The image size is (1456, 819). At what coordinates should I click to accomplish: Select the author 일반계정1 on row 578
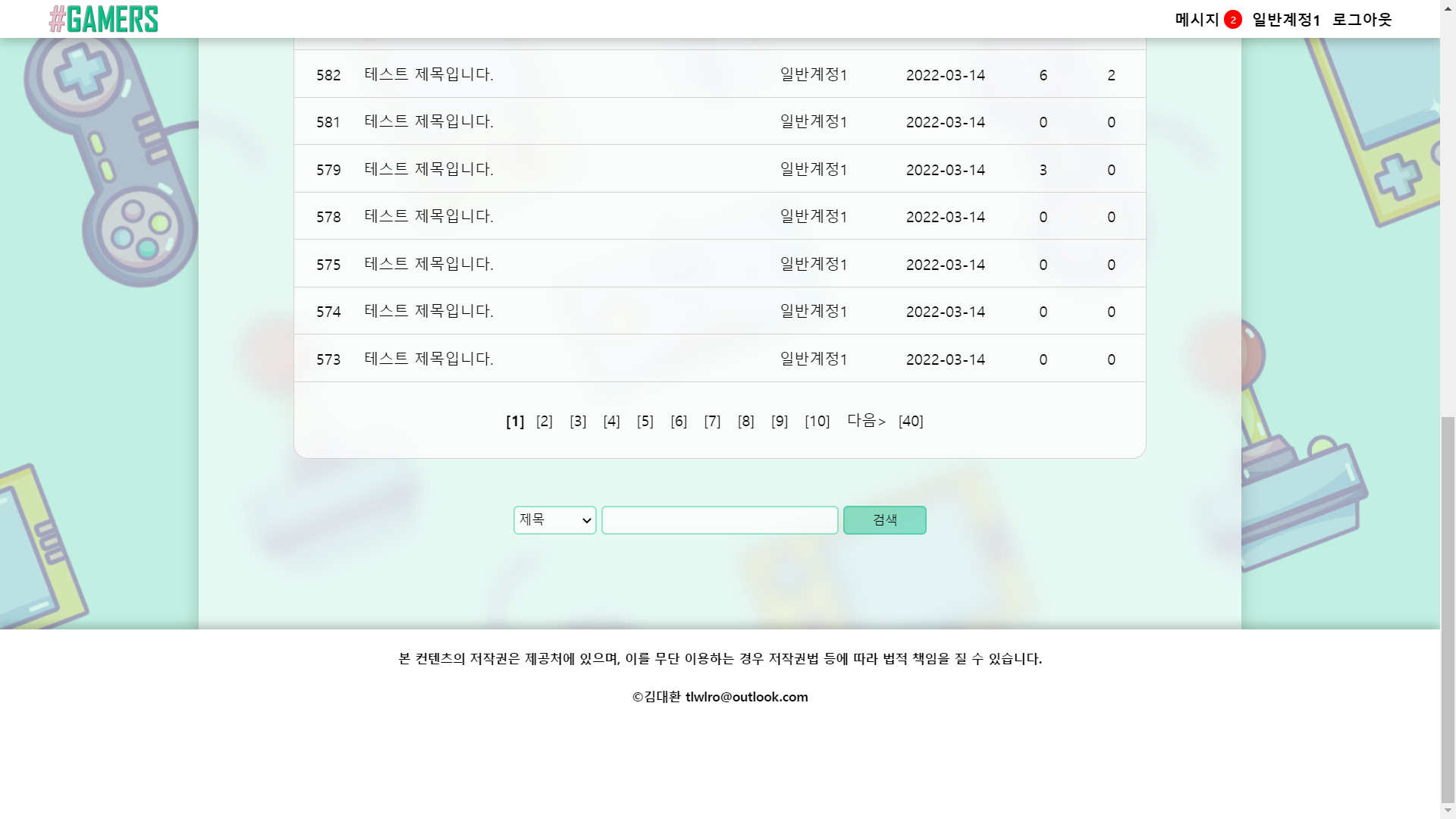tap(812, 216)
